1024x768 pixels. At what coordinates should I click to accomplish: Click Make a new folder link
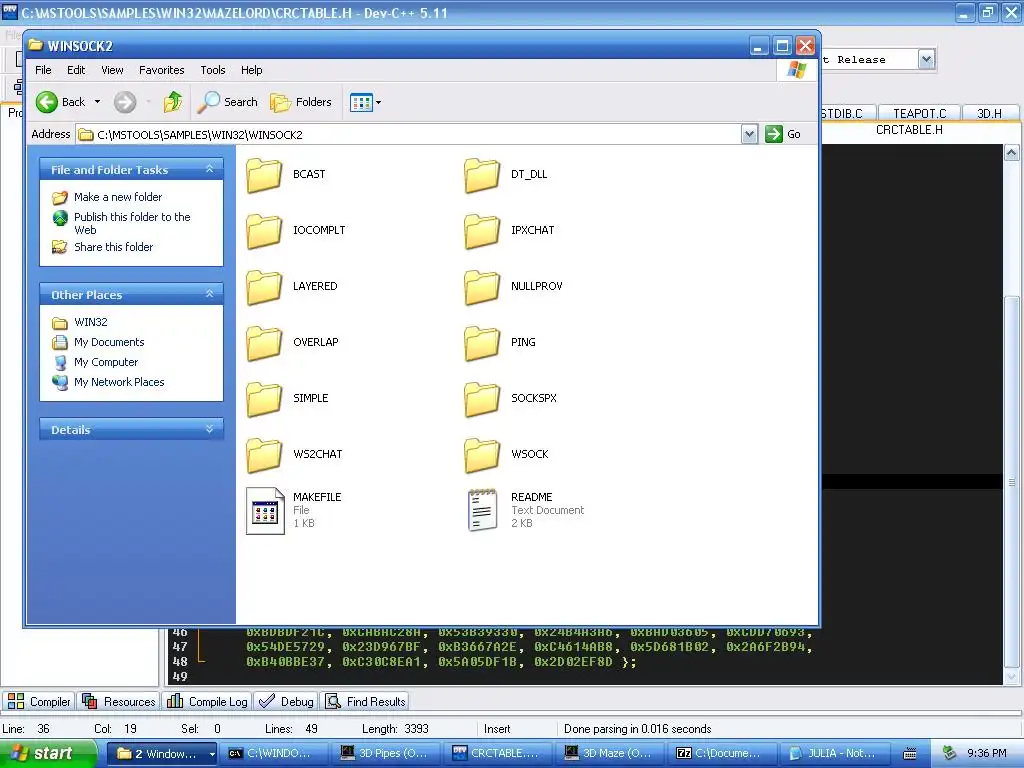click(118, 197)
